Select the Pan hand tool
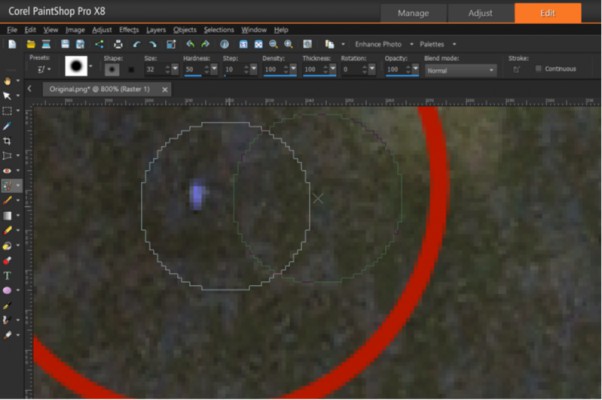This screenshot has height=400, width=602. click(7, 81)
